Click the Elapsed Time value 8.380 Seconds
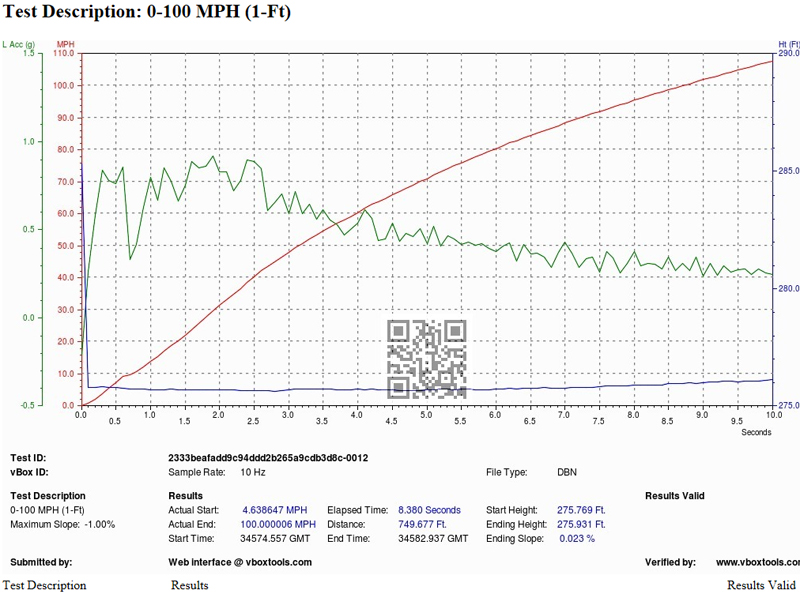The image size is (800, 594). pos(432,510)
